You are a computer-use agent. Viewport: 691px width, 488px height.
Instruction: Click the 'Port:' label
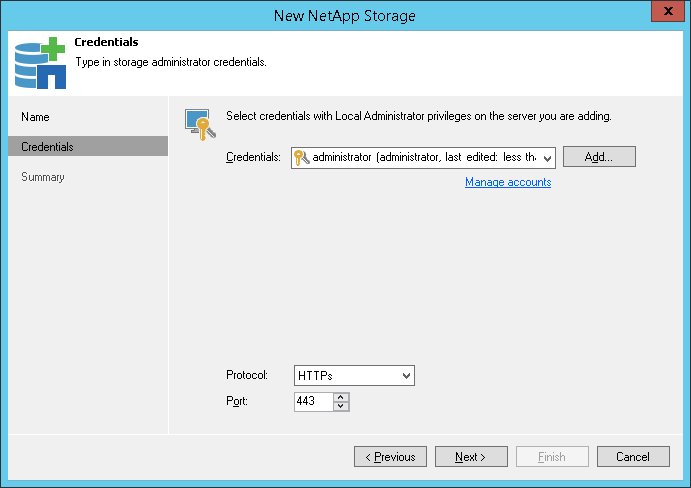click(x=237, y=401)
